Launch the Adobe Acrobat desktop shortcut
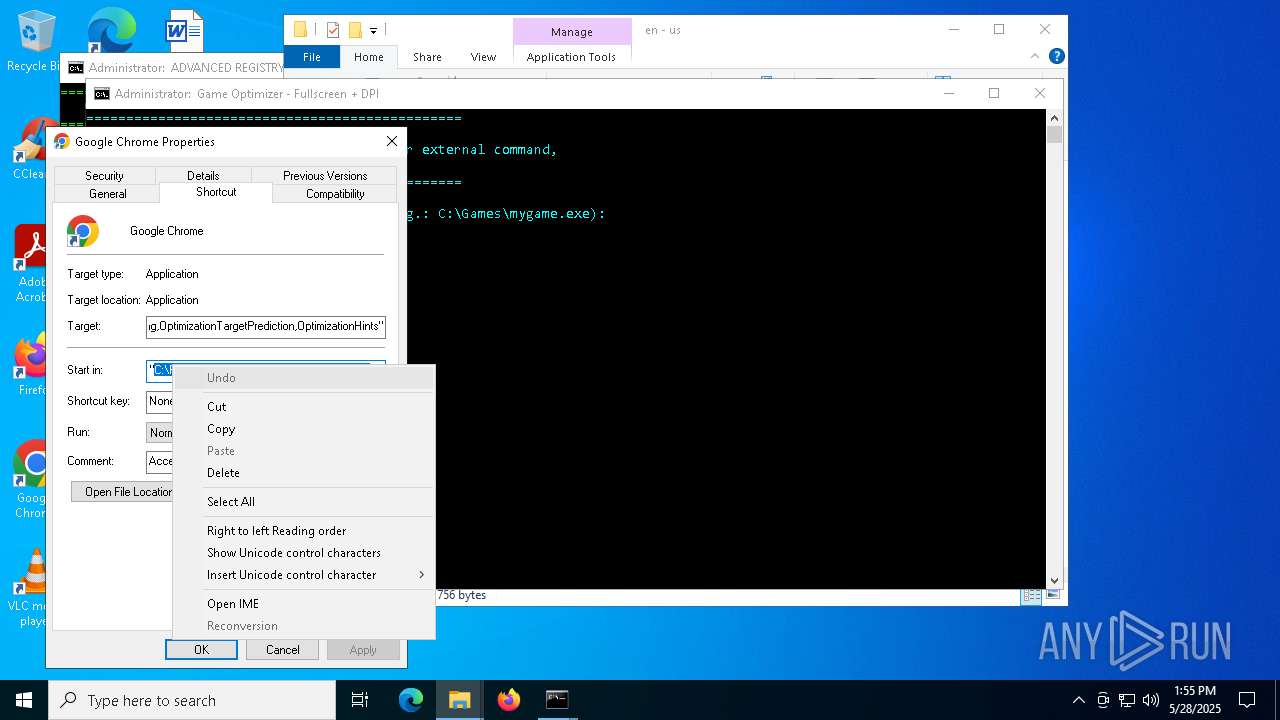 30,263
